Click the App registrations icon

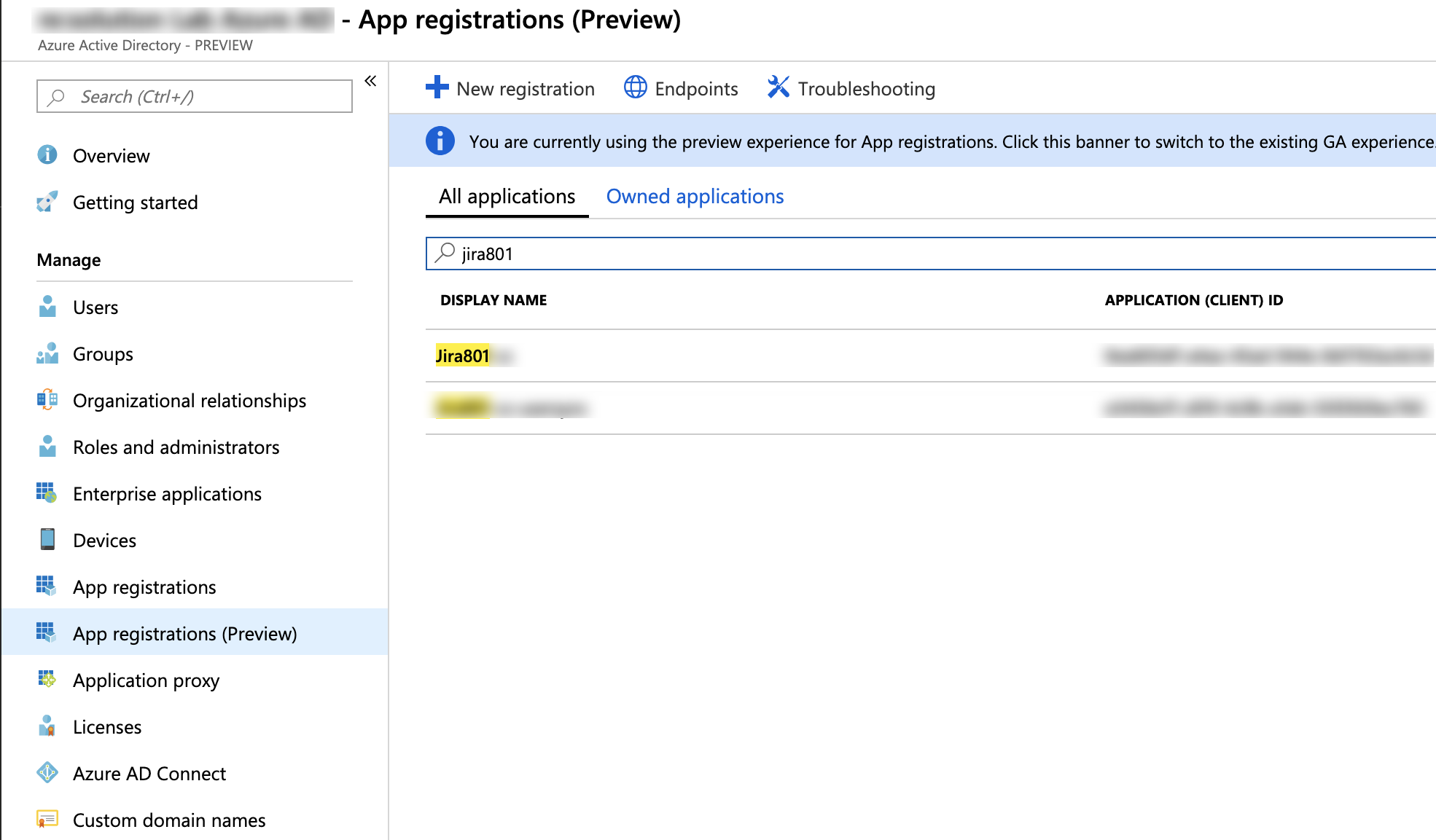click(47, 586)
